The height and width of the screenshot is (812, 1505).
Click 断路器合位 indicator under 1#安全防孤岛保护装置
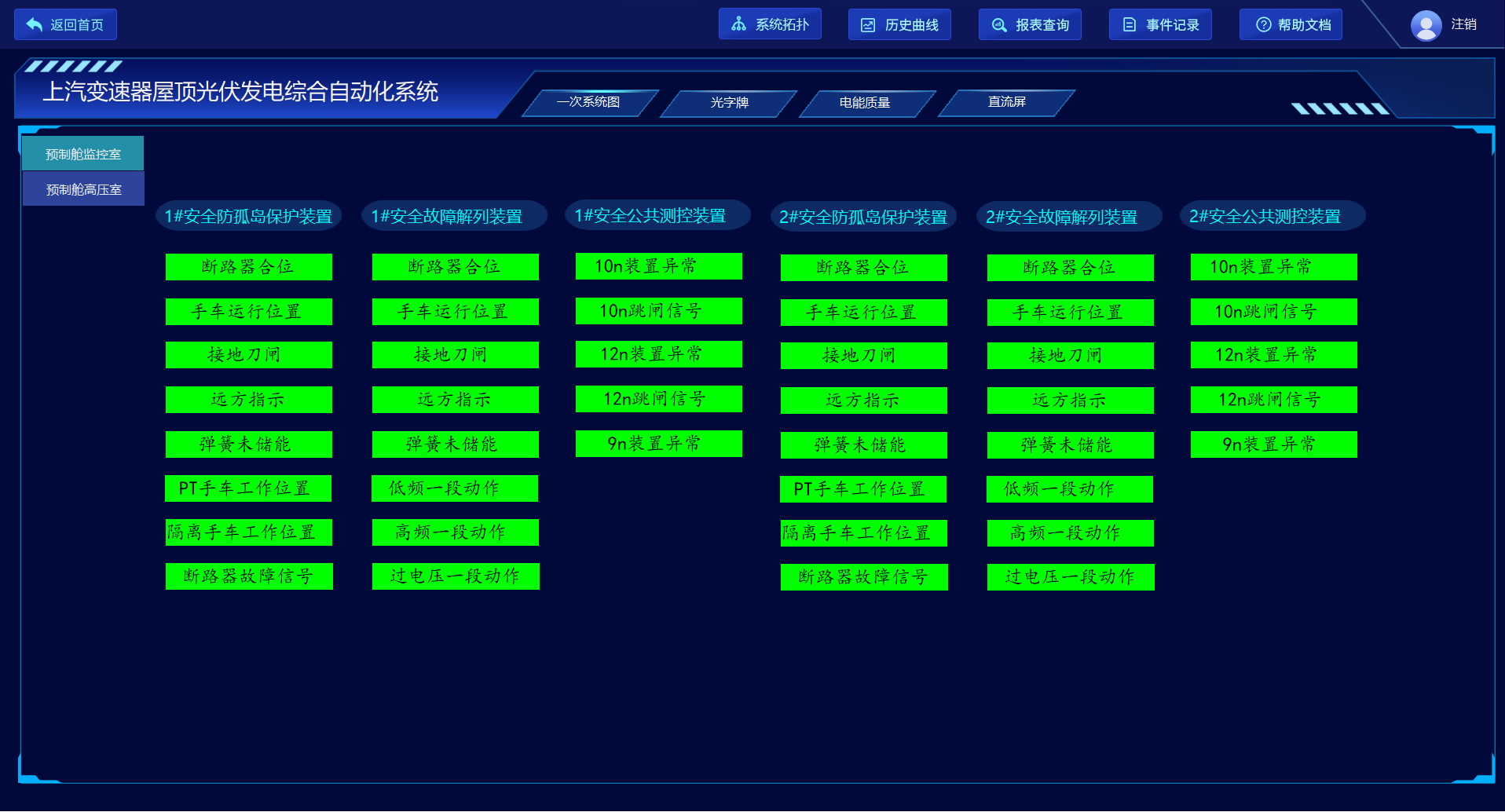pos(248,267)
